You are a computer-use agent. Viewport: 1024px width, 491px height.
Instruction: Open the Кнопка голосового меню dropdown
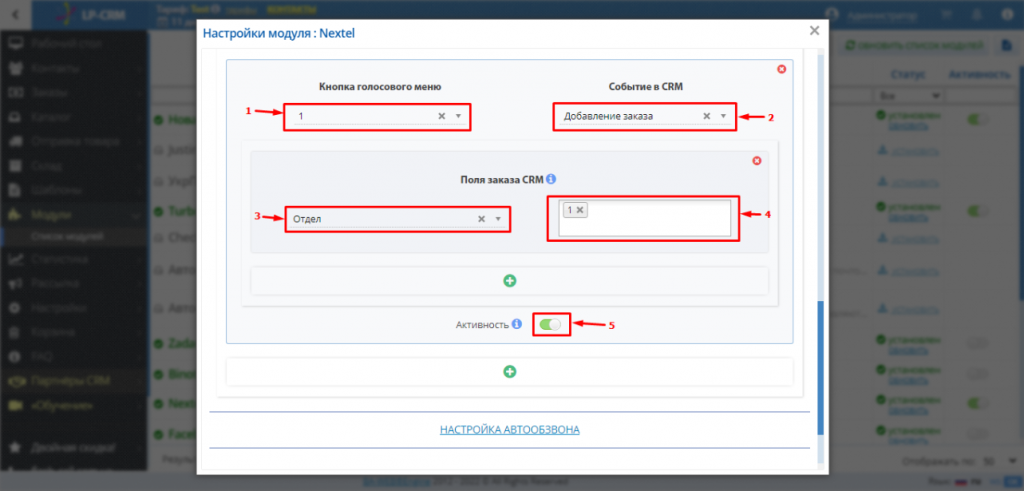pyautogui.click(x=458, y=116)
